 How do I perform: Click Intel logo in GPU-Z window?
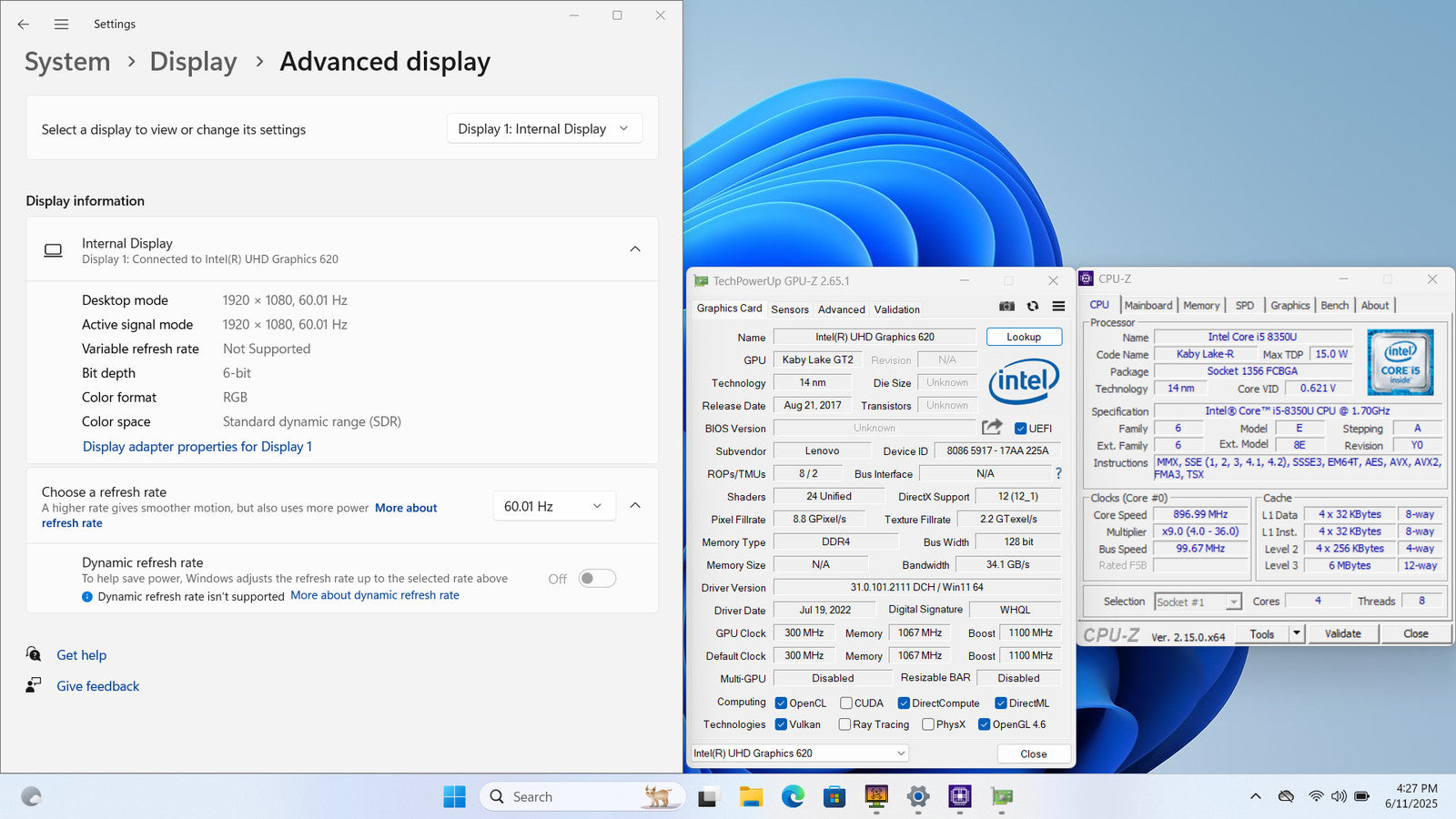coord(1024,380)
